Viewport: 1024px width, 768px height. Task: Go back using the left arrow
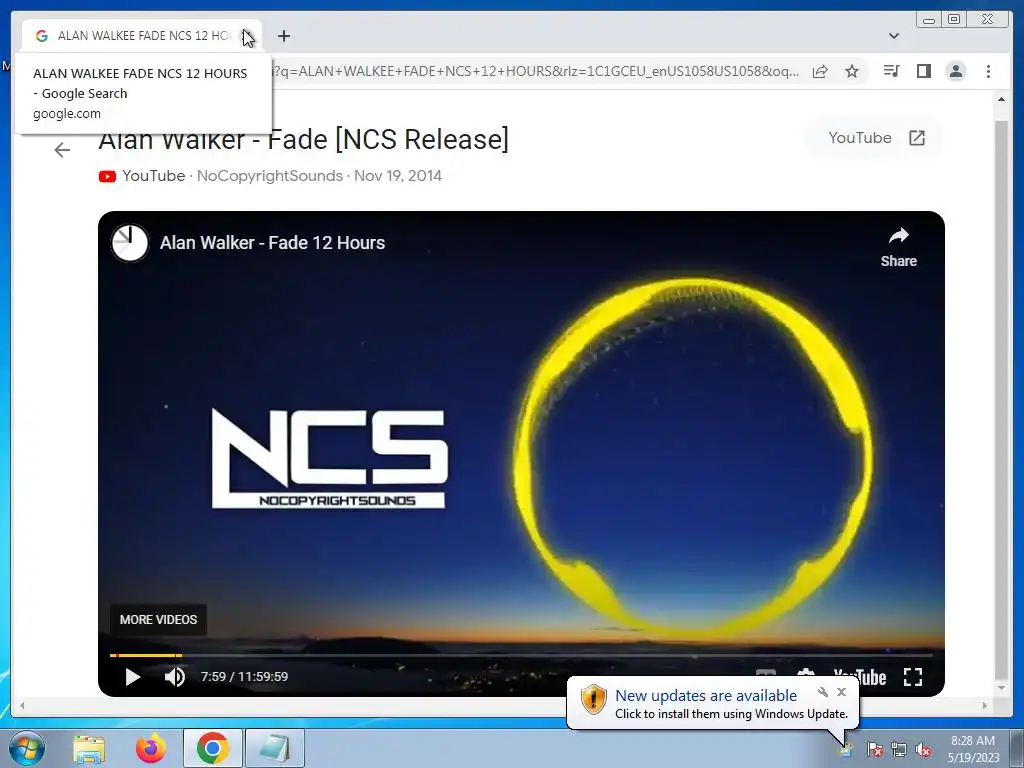62,150
